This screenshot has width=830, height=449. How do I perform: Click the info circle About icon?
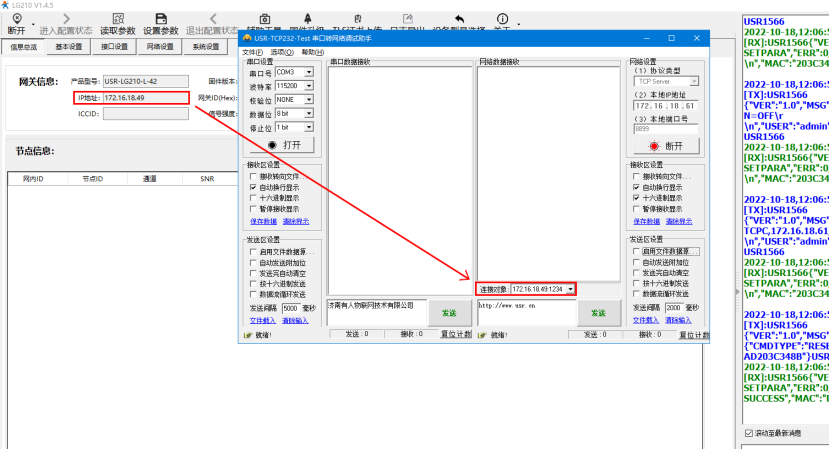502,19
